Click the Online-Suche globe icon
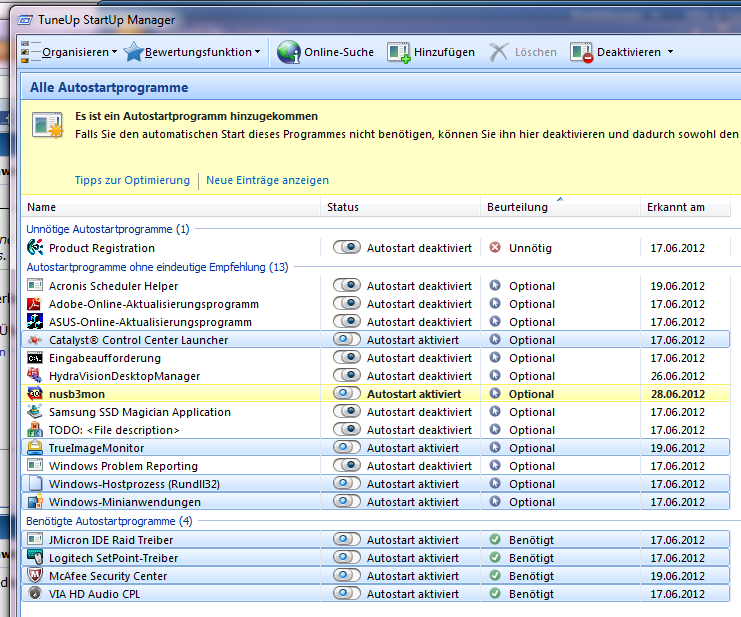This screenshot has width=741, height=617. (x=289, y=52)
